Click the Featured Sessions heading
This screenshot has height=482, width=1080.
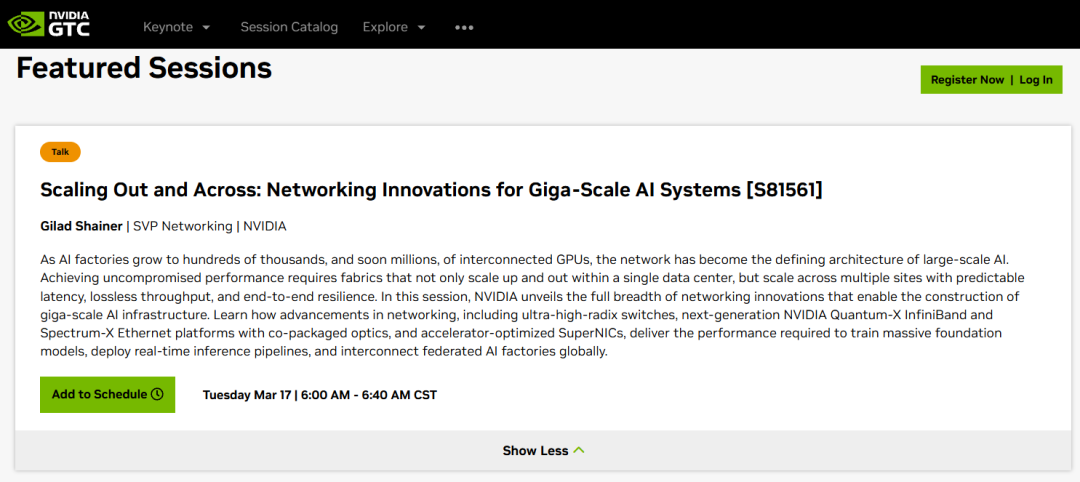pyautogui.click(x=144, y=68)
